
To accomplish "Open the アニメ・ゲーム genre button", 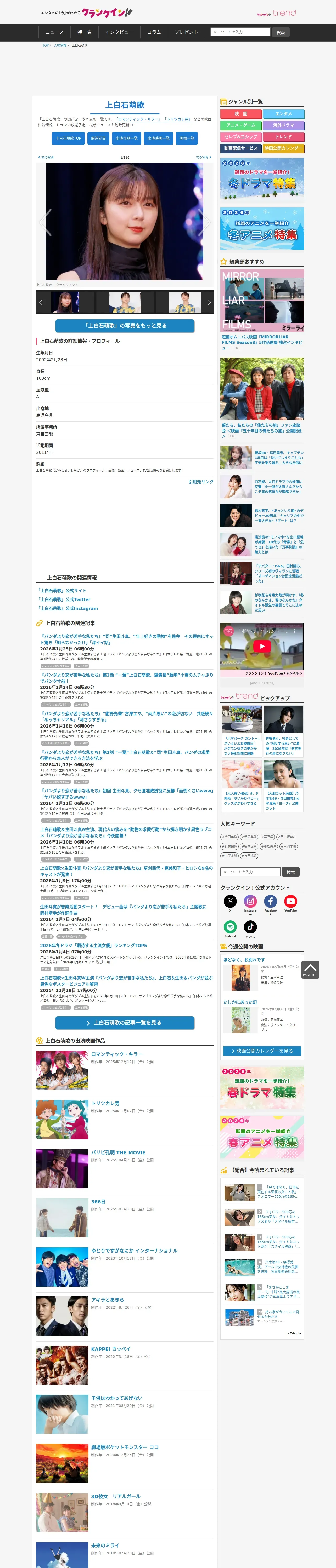I will 241,125.
